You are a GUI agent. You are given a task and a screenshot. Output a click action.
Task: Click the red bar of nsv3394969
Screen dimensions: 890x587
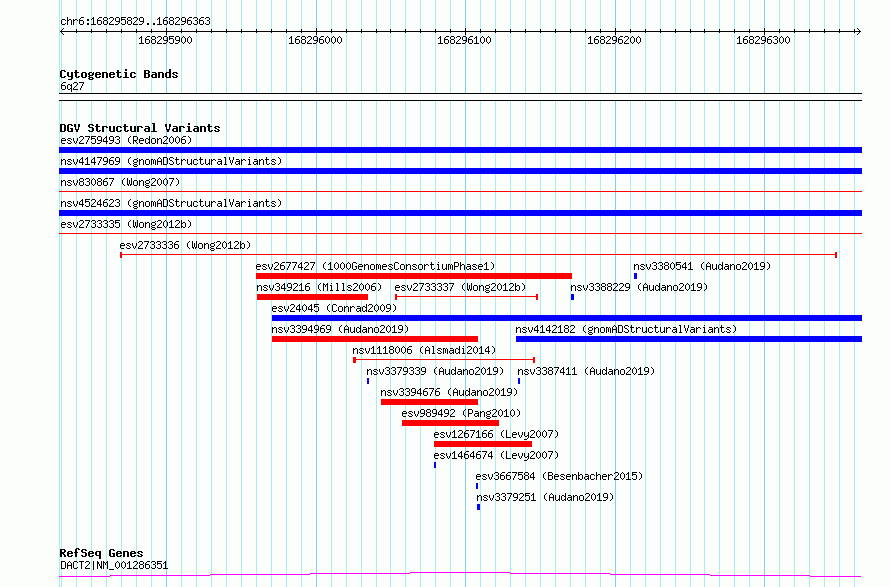coord(375,339)
